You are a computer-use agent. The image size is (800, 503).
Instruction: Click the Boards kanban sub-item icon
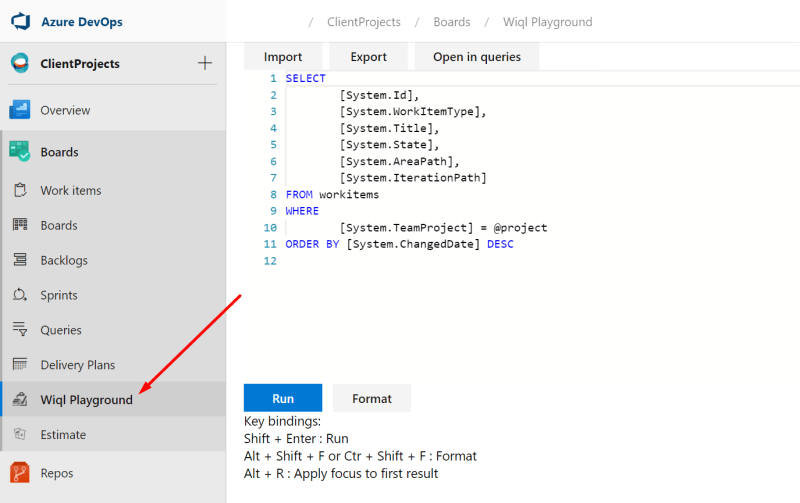click(20, 224)
